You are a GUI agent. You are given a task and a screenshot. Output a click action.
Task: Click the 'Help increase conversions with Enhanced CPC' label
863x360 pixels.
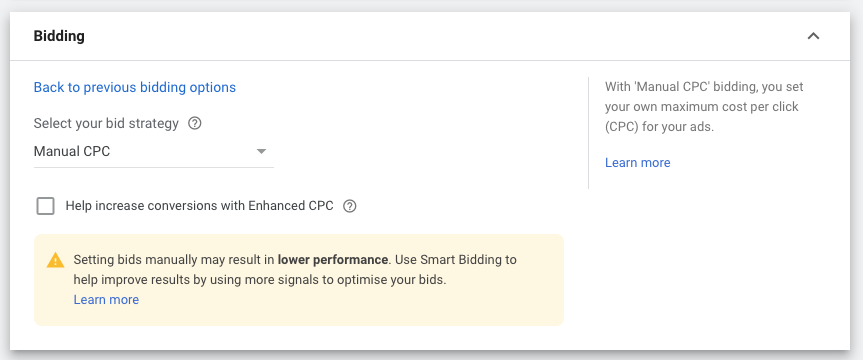point(199,206)
